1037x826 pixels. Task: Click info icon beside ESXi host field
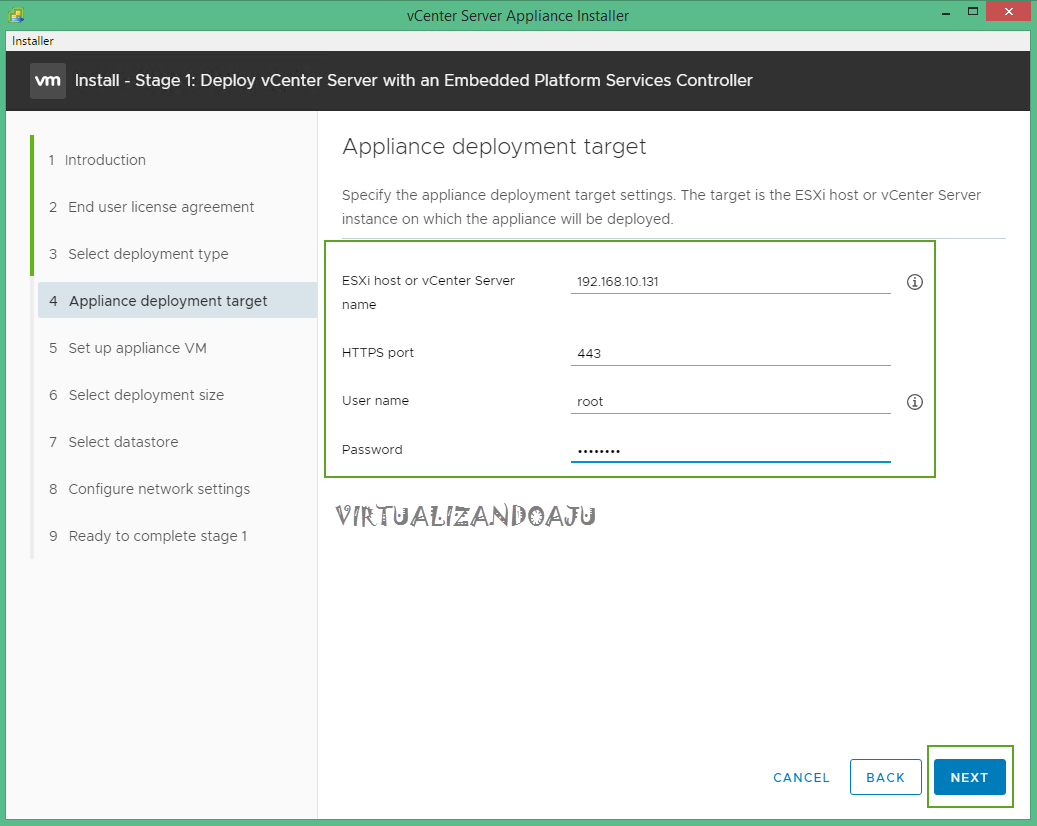(914, 282)
